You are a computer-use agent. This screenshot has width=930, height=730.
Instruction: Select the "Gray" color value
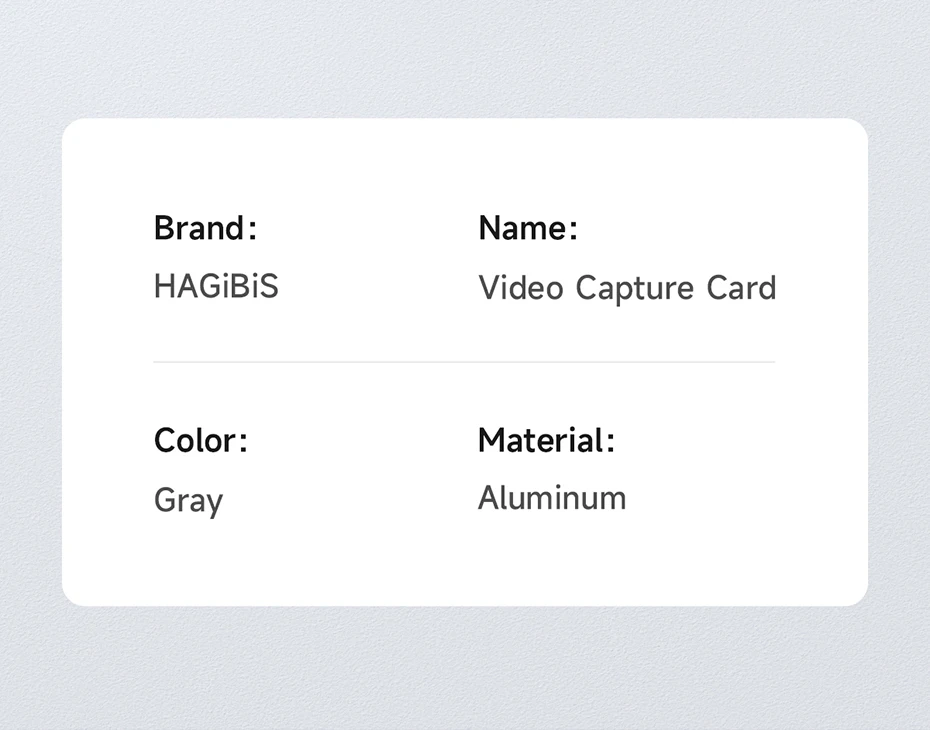coord(189,501)
